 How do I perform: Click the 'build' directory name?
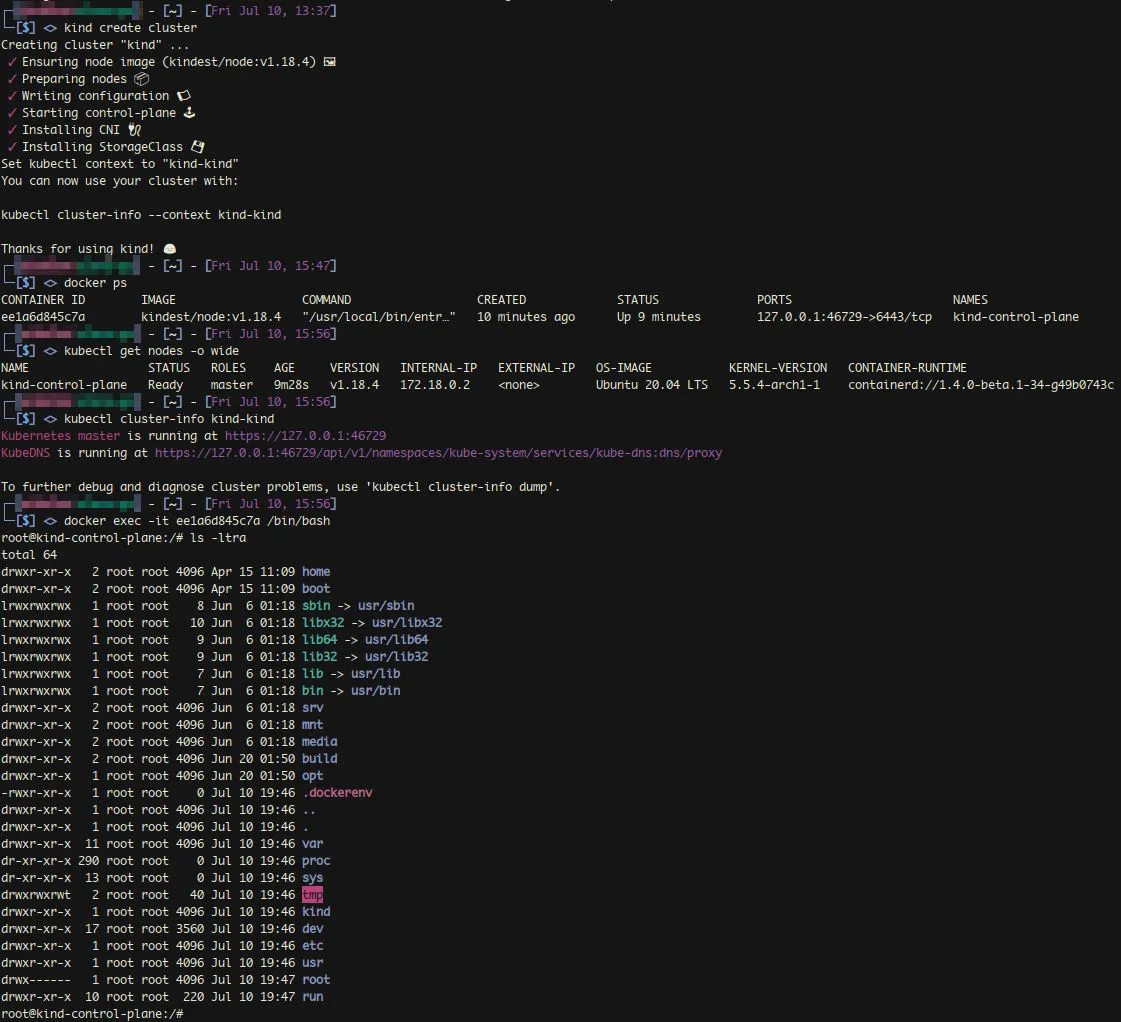pos(319,759)
